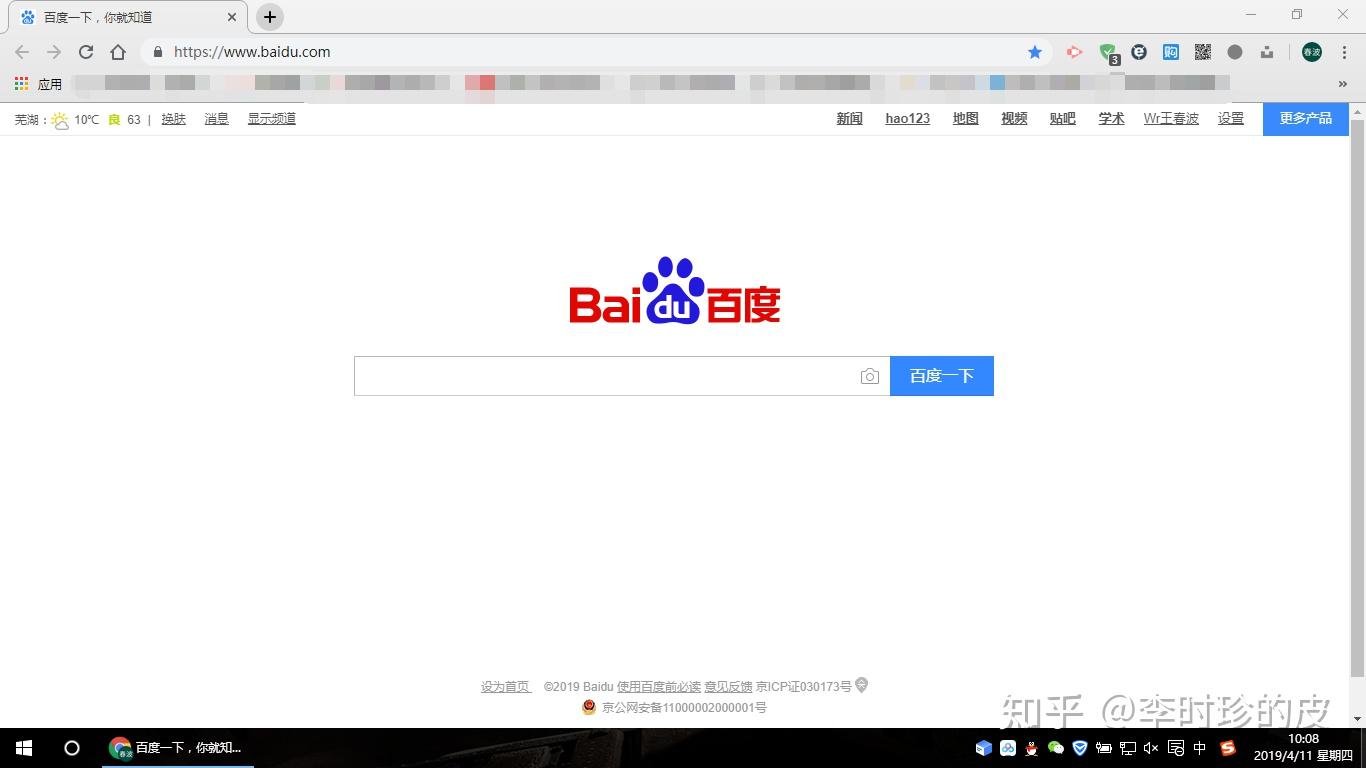Open the IE tab 'e' extension
This screenshot has height=768, width=1366.
pos(1139,52)
